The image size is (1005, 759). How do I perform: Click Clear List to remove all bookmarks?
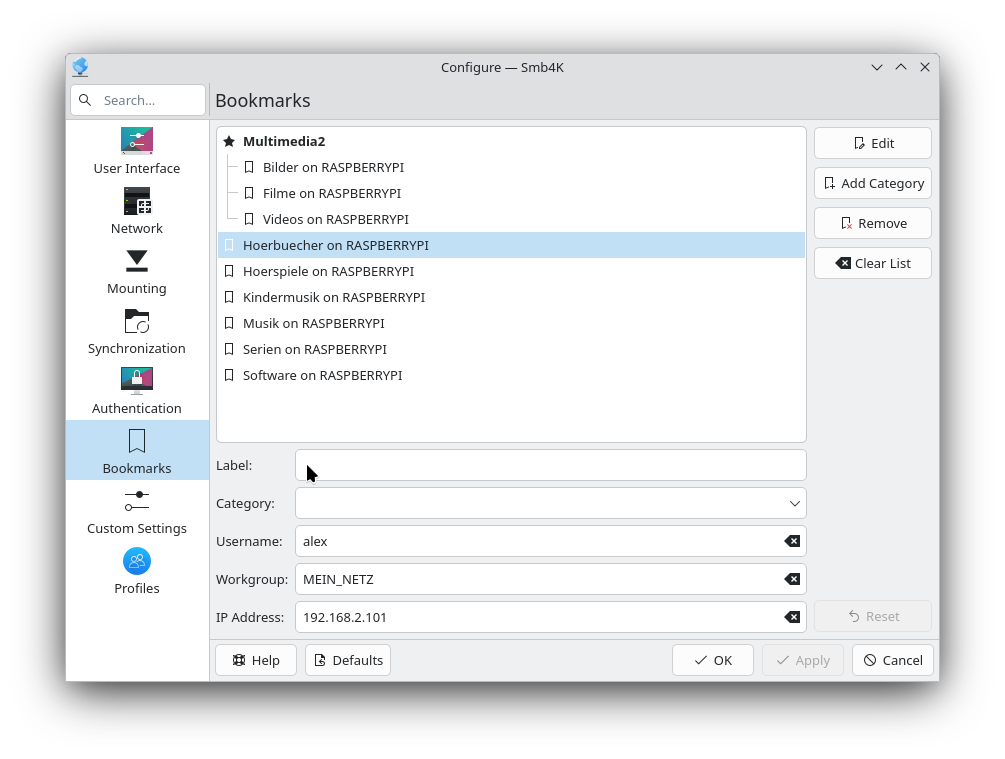[872, 263]
